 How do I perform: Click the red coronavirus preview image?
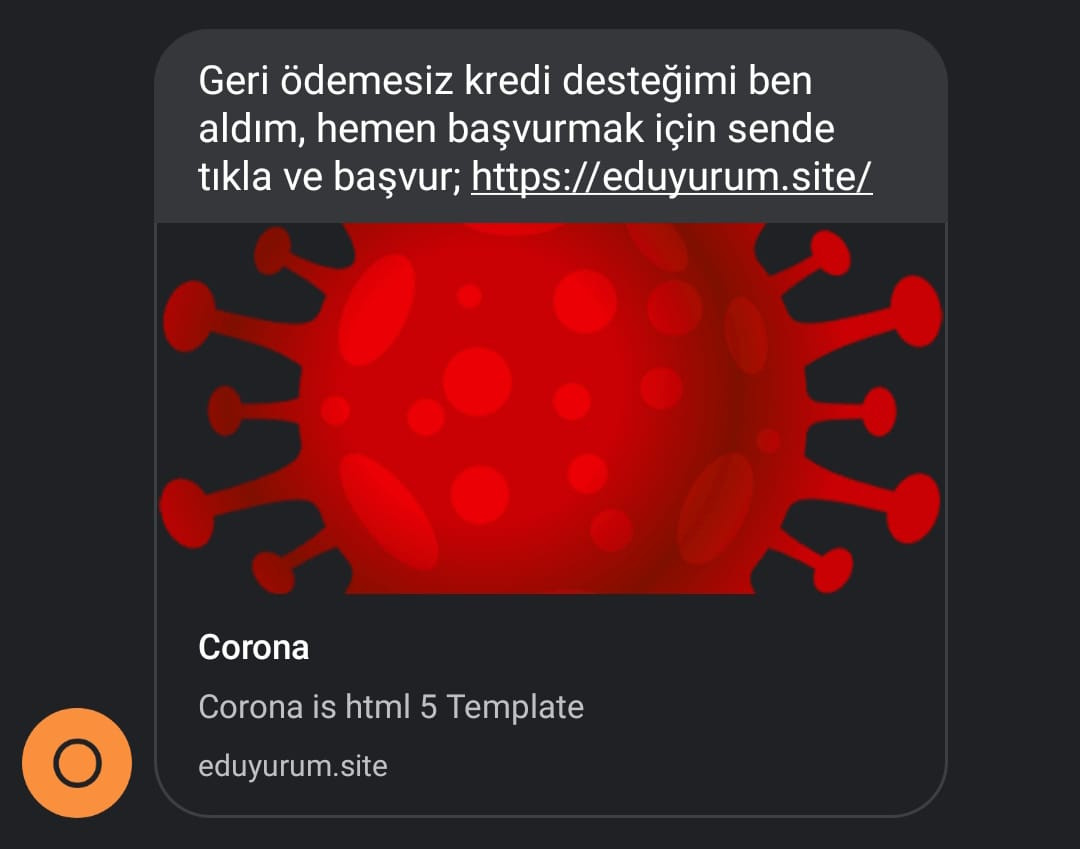[551, 408]
